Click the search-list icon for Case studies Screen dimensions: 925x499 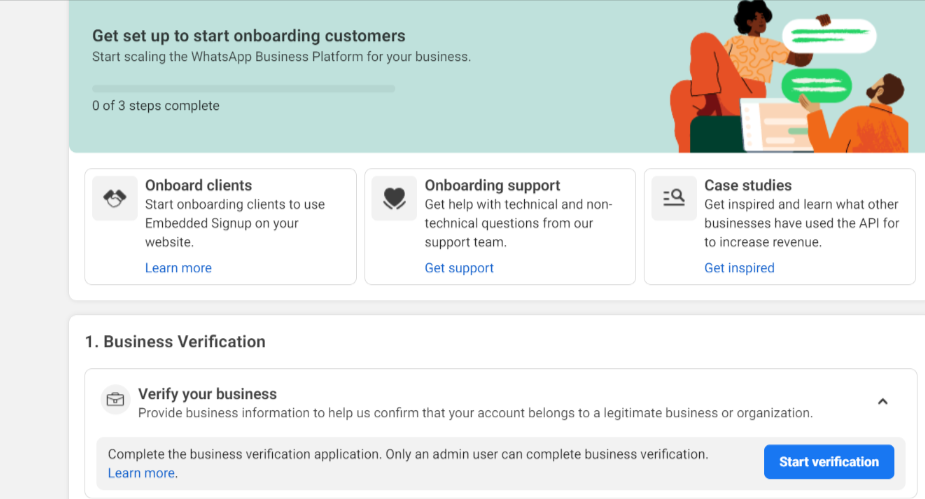674,198
